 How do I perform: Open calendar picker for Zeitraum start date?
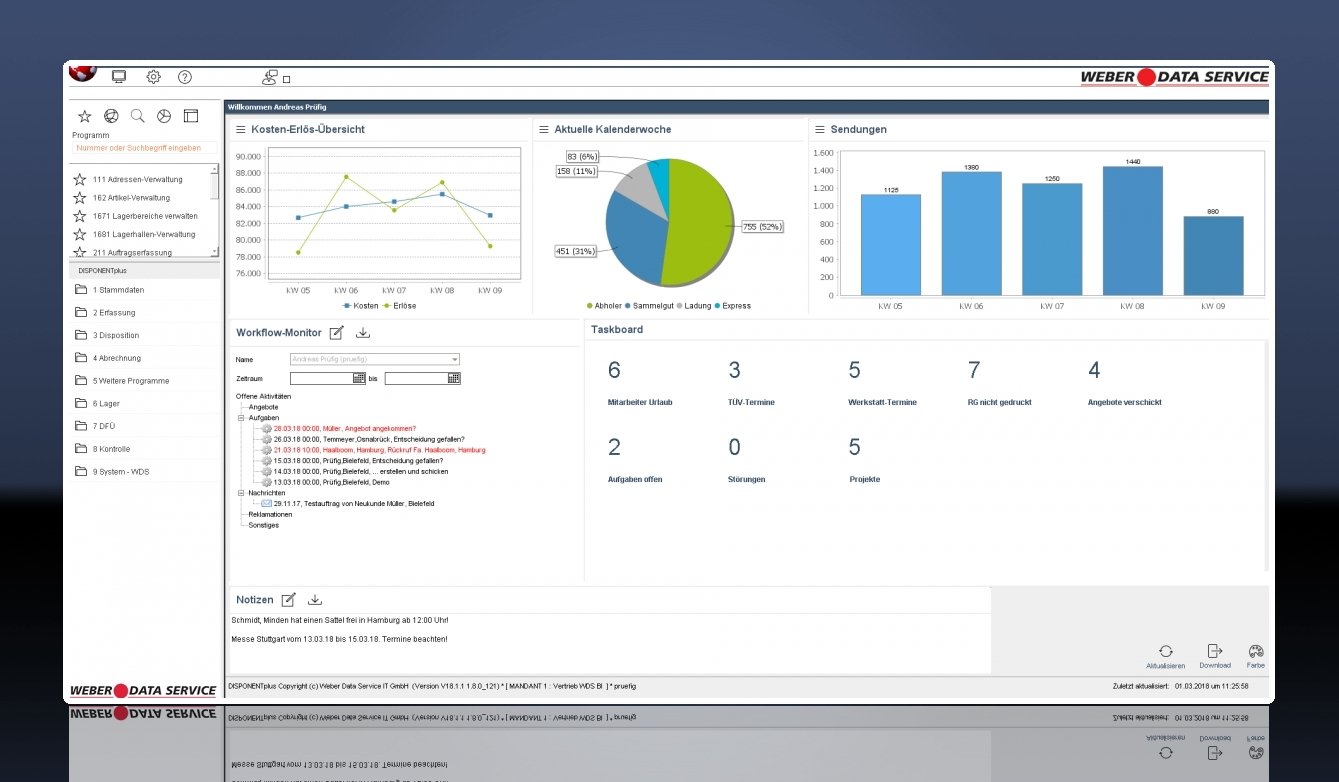360,379
